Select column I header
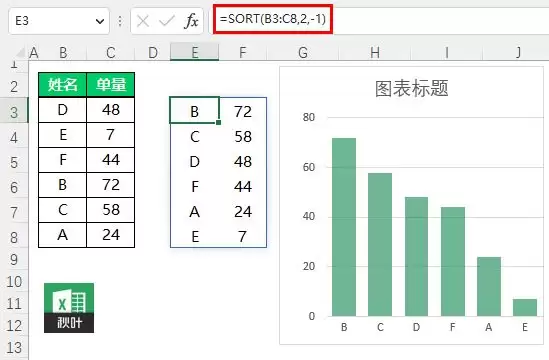Screen dimensions: 549x360 (447, 53)
